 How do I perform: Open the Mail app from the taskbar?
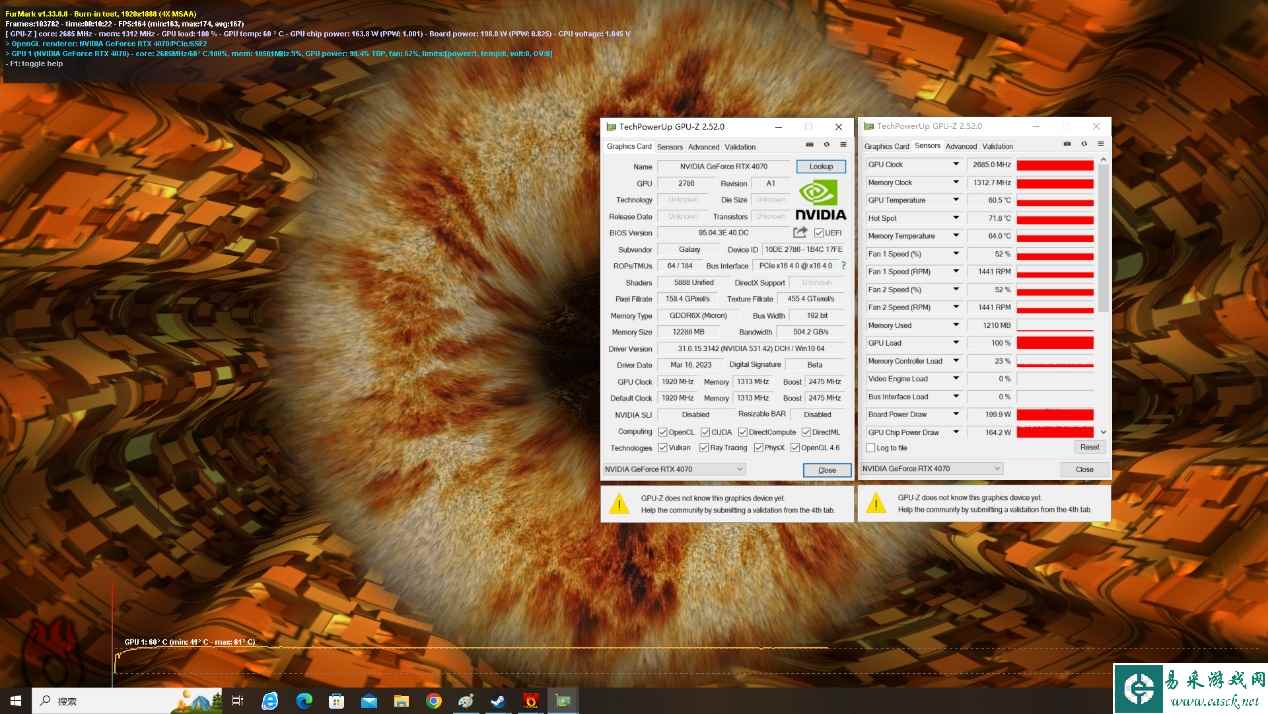[369, 701]
